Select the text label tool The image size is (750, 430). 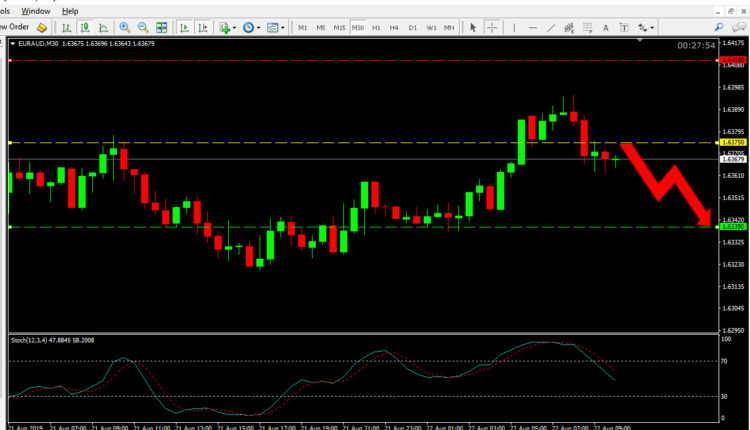pyautogui.click(x=624, y=28)
